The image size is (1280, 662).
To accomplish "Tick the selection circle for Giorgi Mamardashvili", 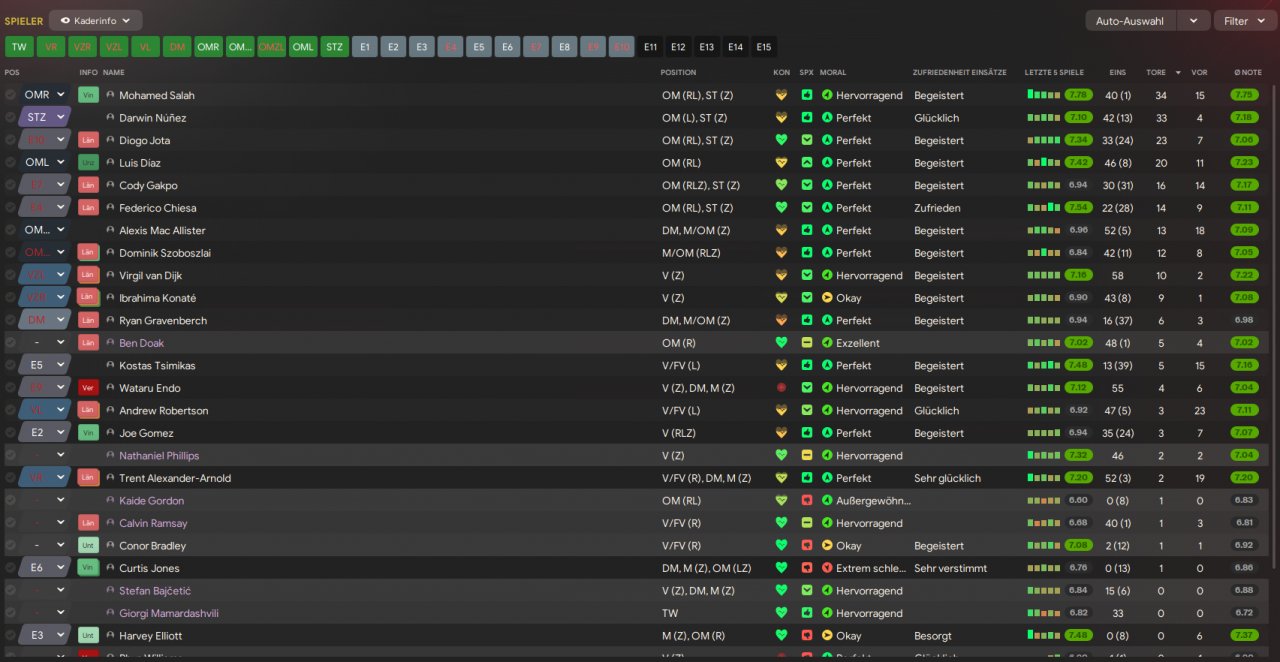I will (11, 613).
